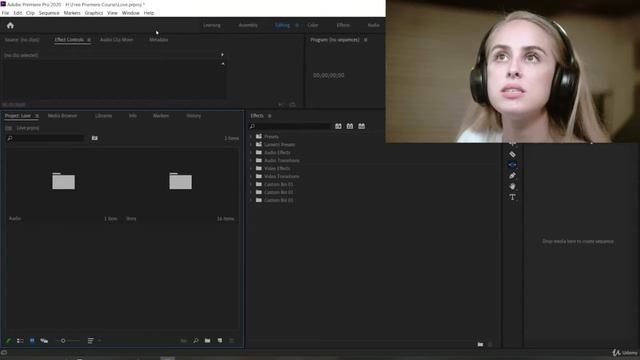Click the New Item icon
The width and height of the screenshot is (640, 360).
click(x=220, y=340)
